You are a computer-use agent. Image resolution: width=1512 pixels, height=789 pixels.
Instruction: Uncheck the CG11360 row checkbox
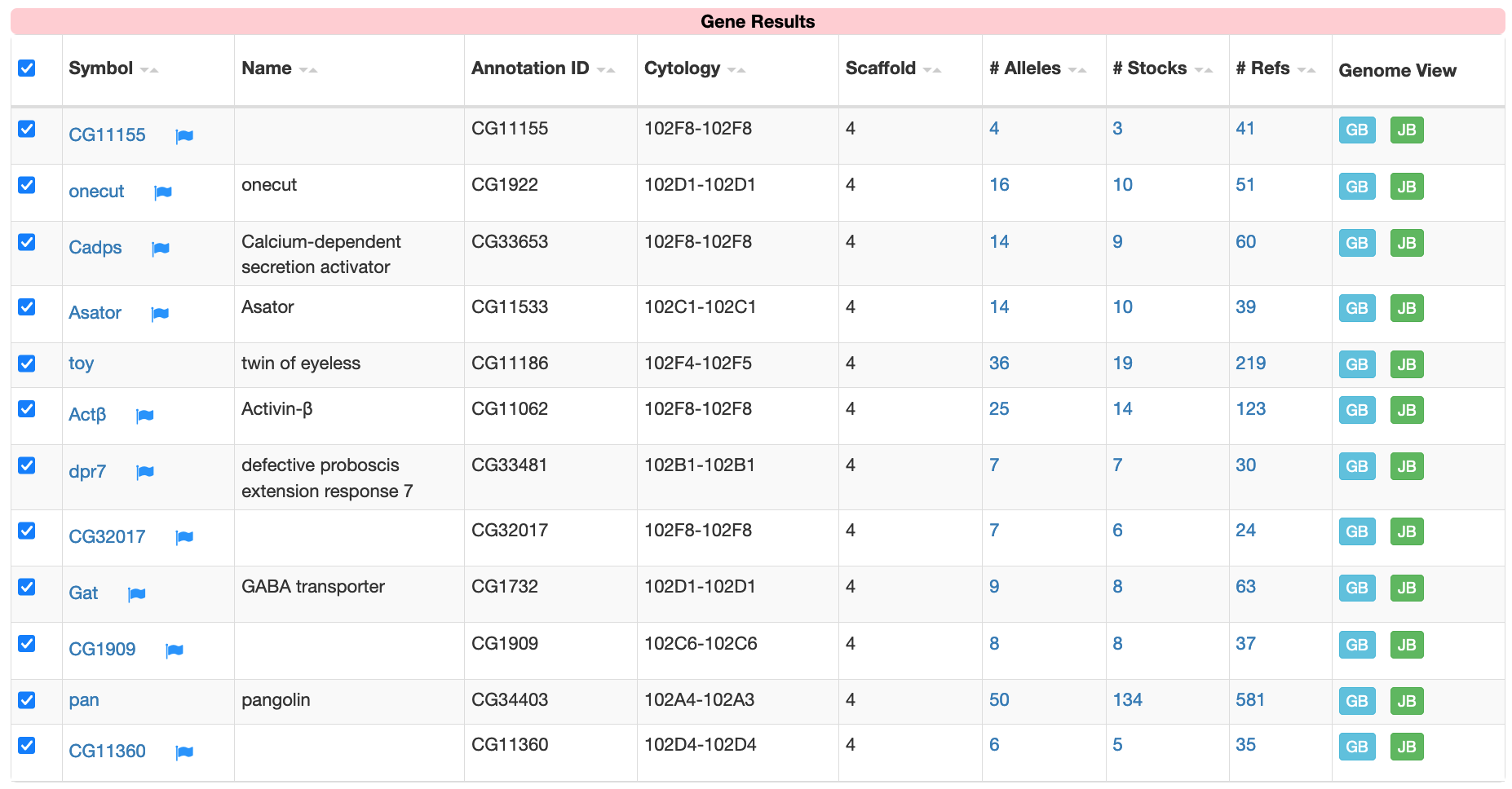27,745
